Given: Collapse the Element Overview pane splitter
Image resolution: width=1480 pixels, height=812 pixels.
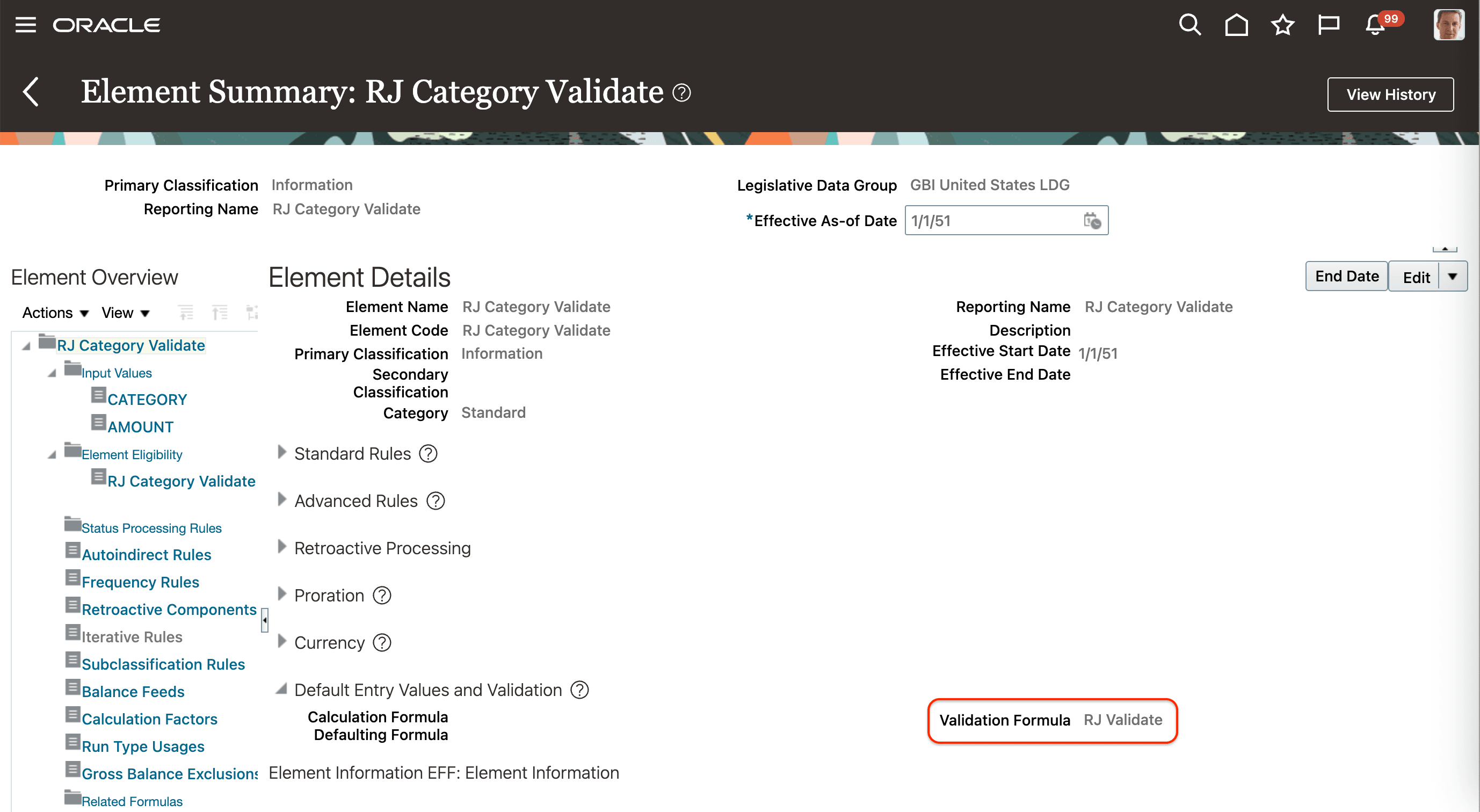Looking at the screenshot, I should point(264,620).
